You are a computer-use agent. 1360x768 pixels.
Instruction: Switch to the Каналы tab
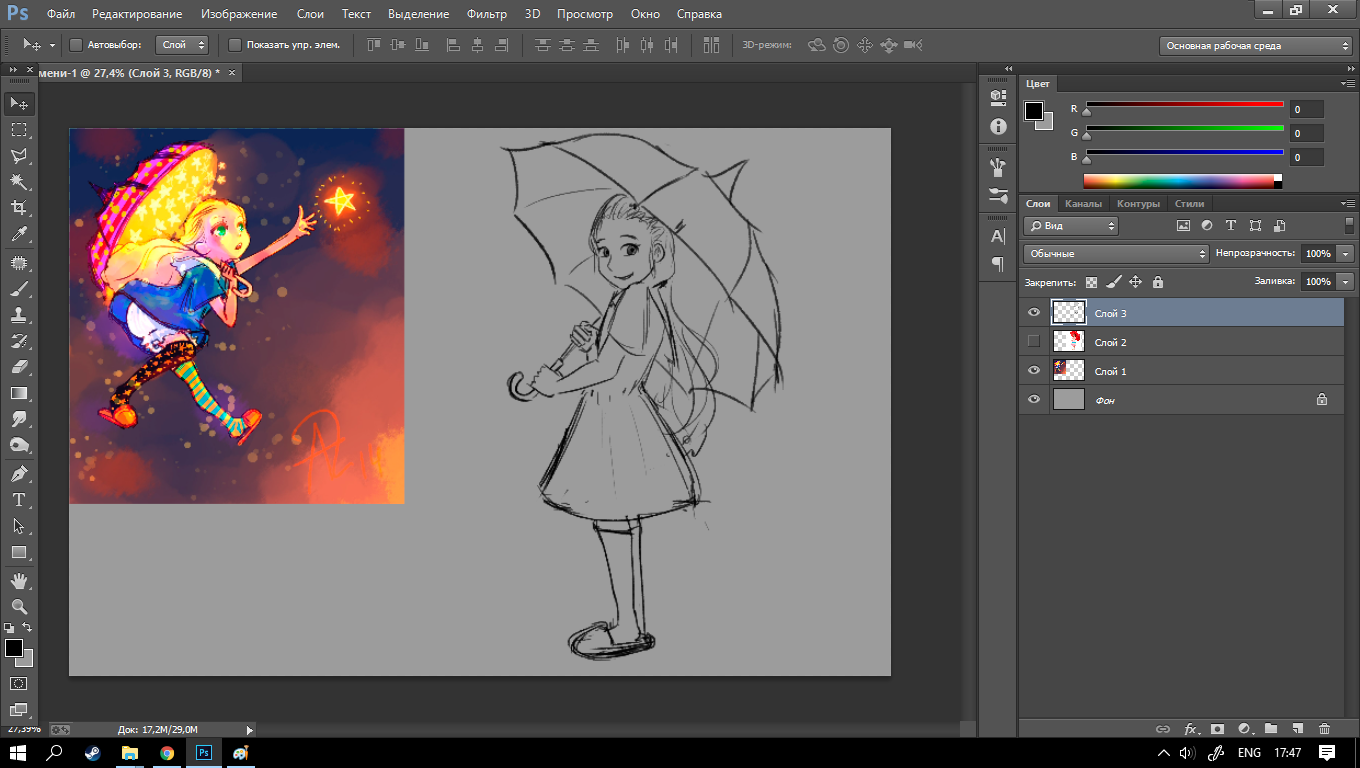1083,204
